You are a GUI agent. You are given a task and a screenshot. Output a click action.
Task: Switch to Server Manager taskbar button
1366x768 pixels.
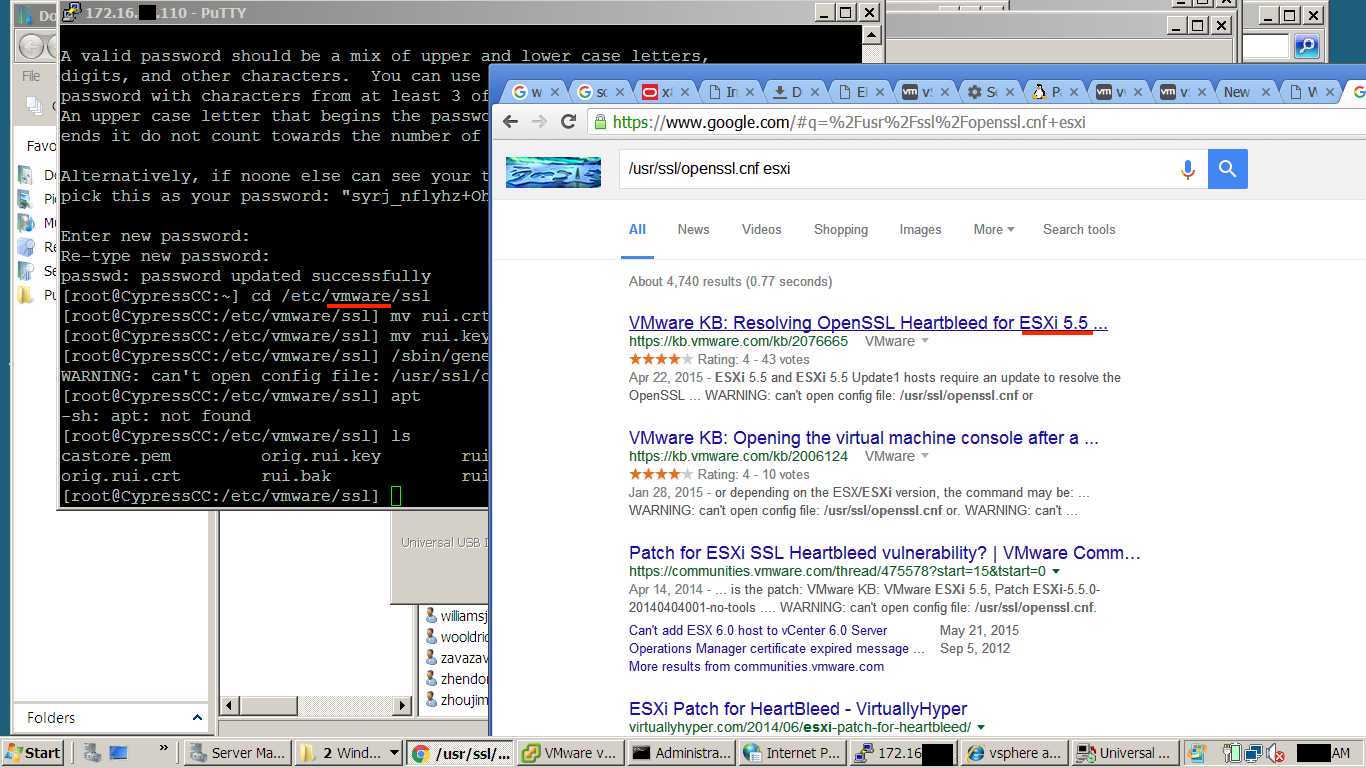(x=238, y=753)
